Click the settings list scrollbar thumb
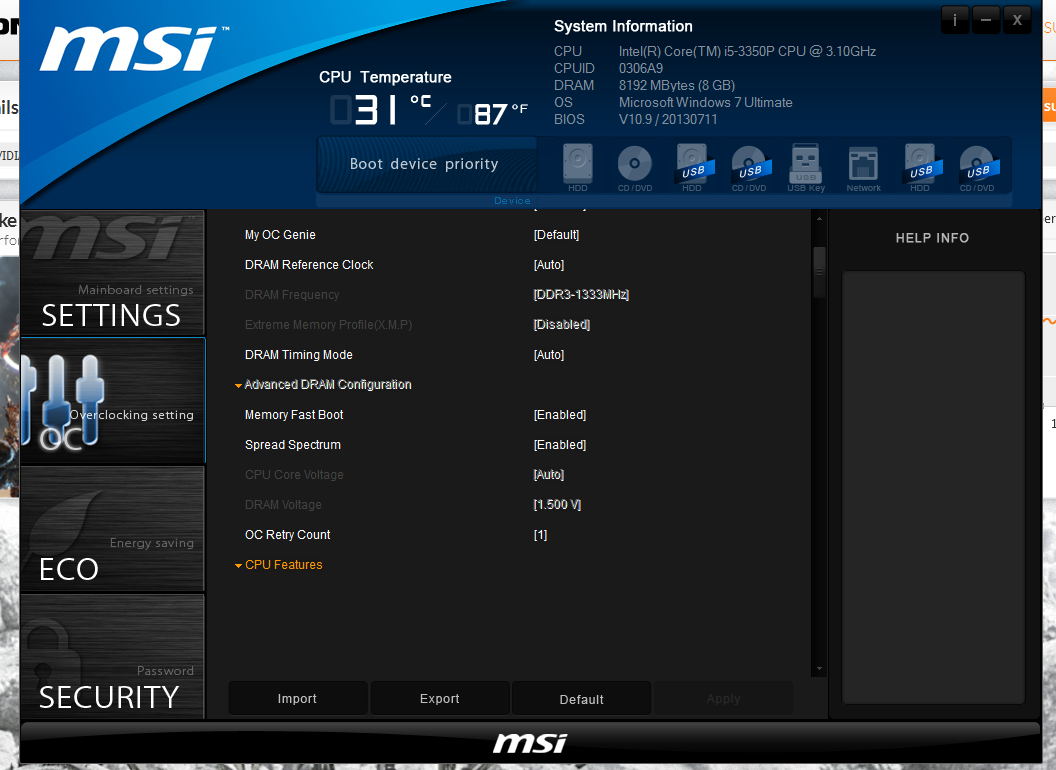 pos(819,272)
